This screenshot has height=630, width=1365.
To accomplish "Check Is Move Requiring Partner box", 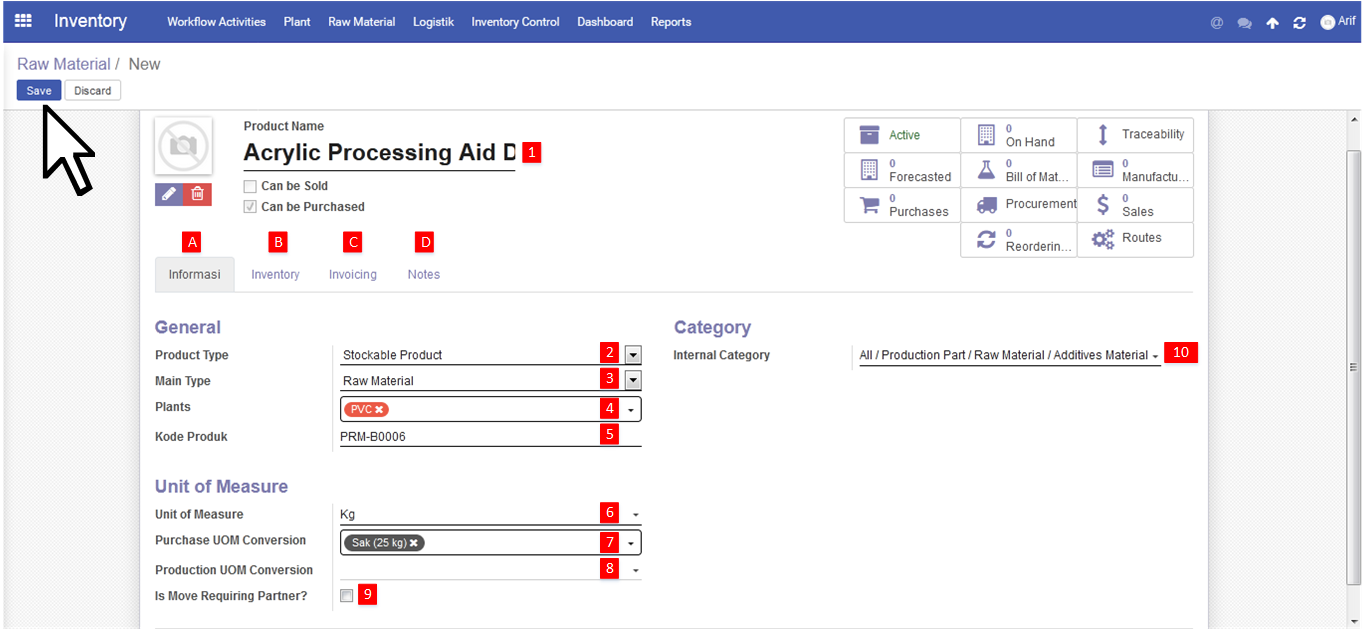I will click(x=346, y=596).
